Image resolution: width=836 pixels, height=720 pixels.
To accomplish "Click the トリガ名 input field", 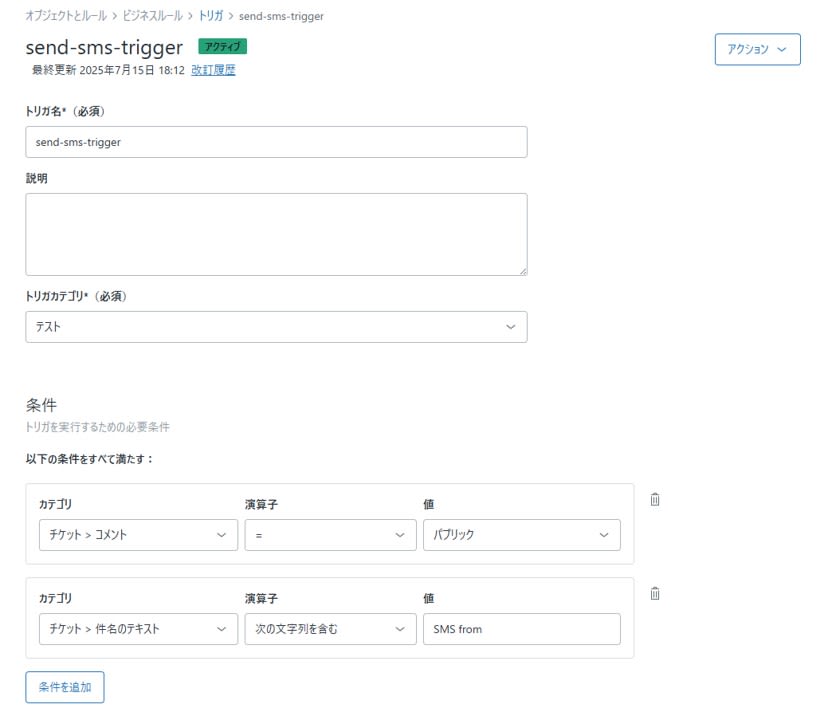I will click(x=276, y=142).
